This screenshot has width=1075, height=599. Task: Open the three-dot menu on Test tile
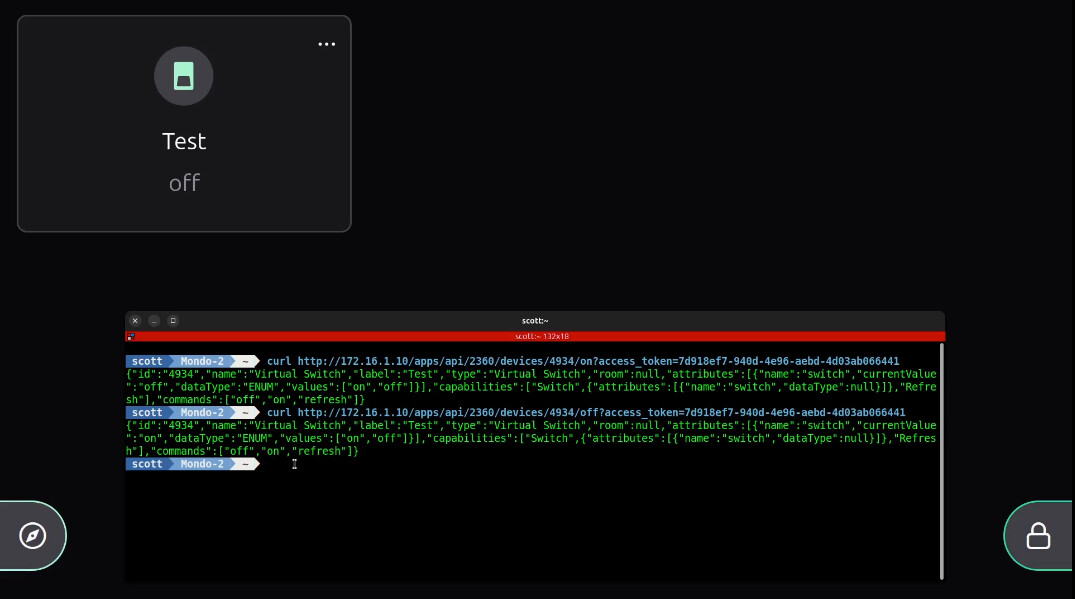click(x=327, y=44)
